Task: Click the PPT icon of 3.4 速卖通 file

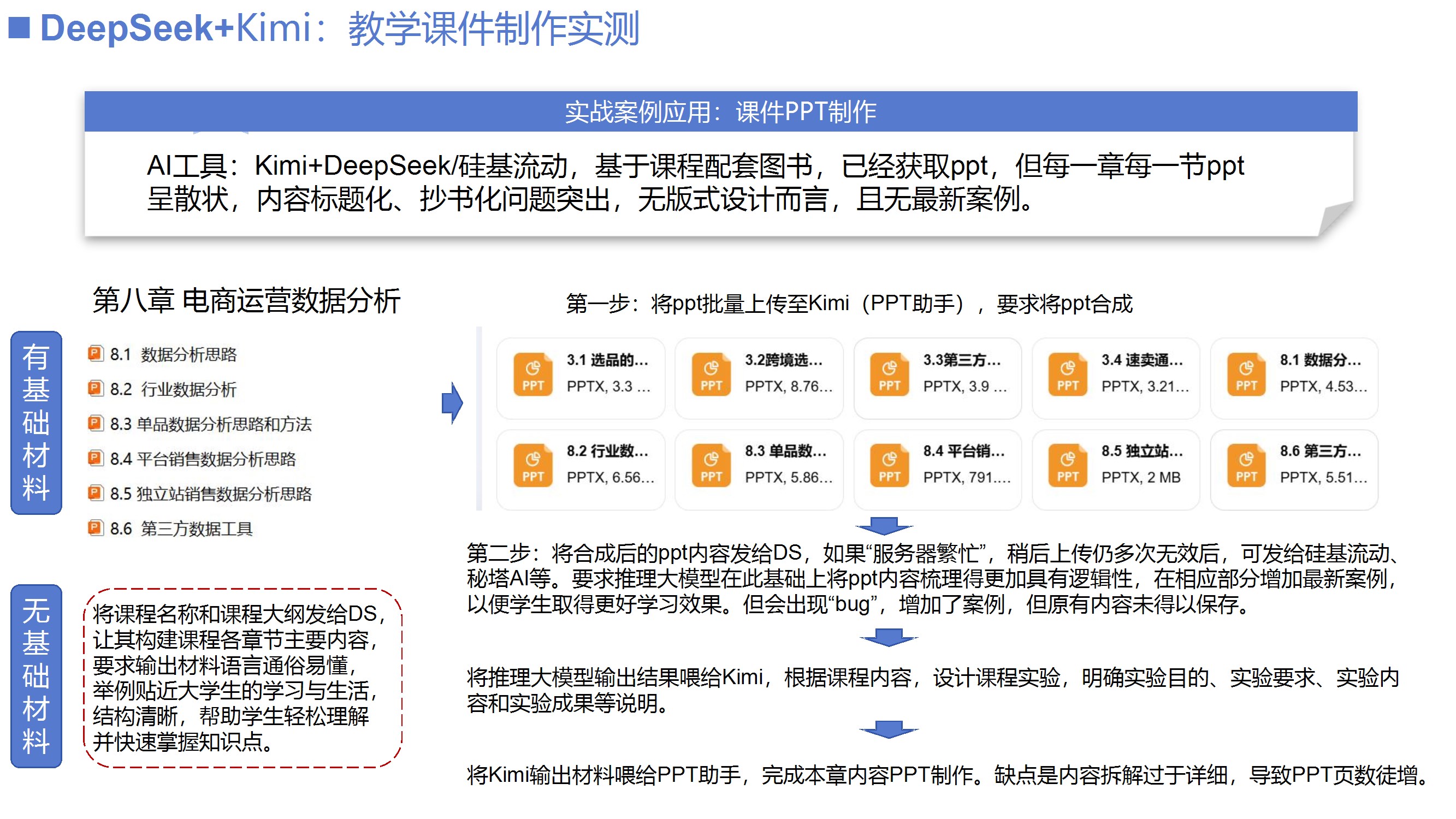Action: (1067, 374)
